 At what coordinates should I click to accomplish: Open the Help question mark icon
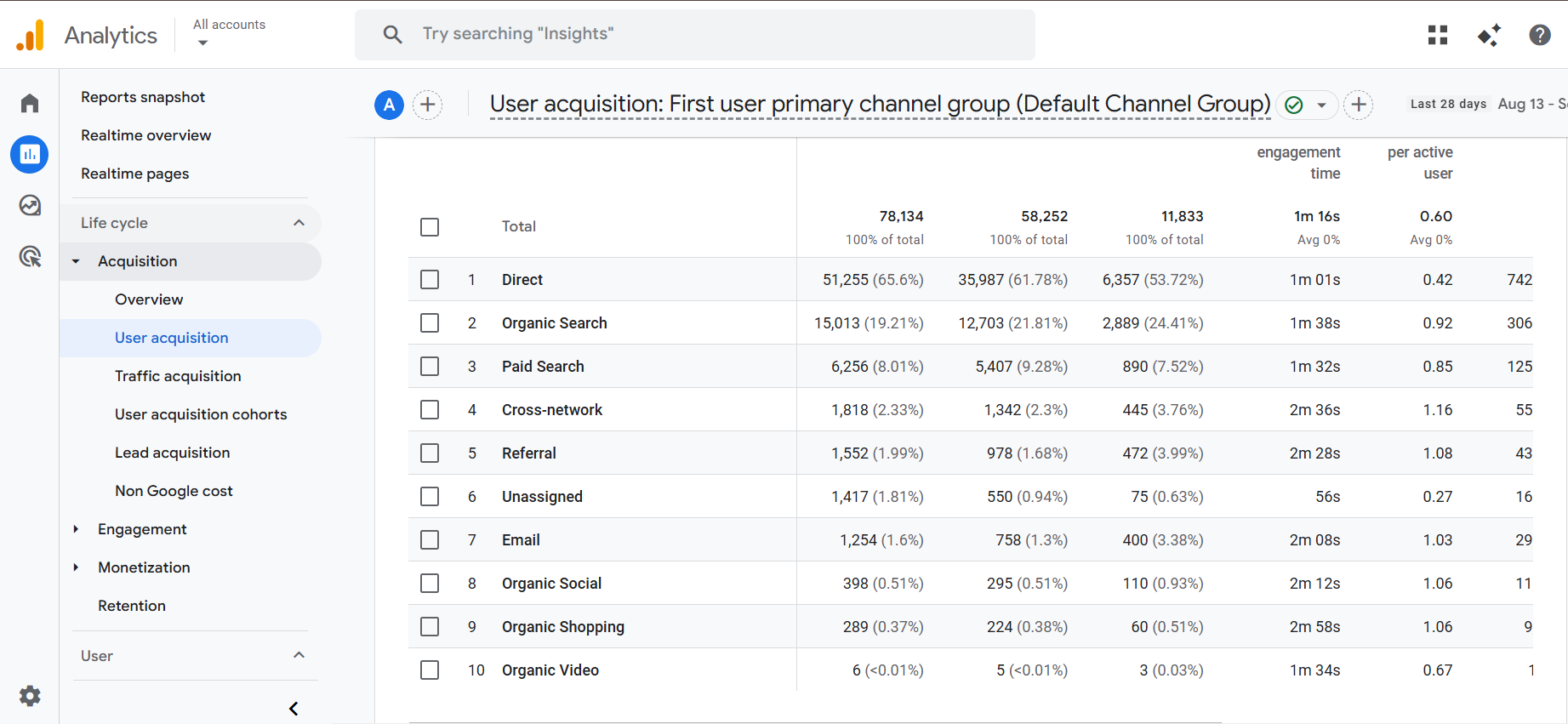(1539, 35)
